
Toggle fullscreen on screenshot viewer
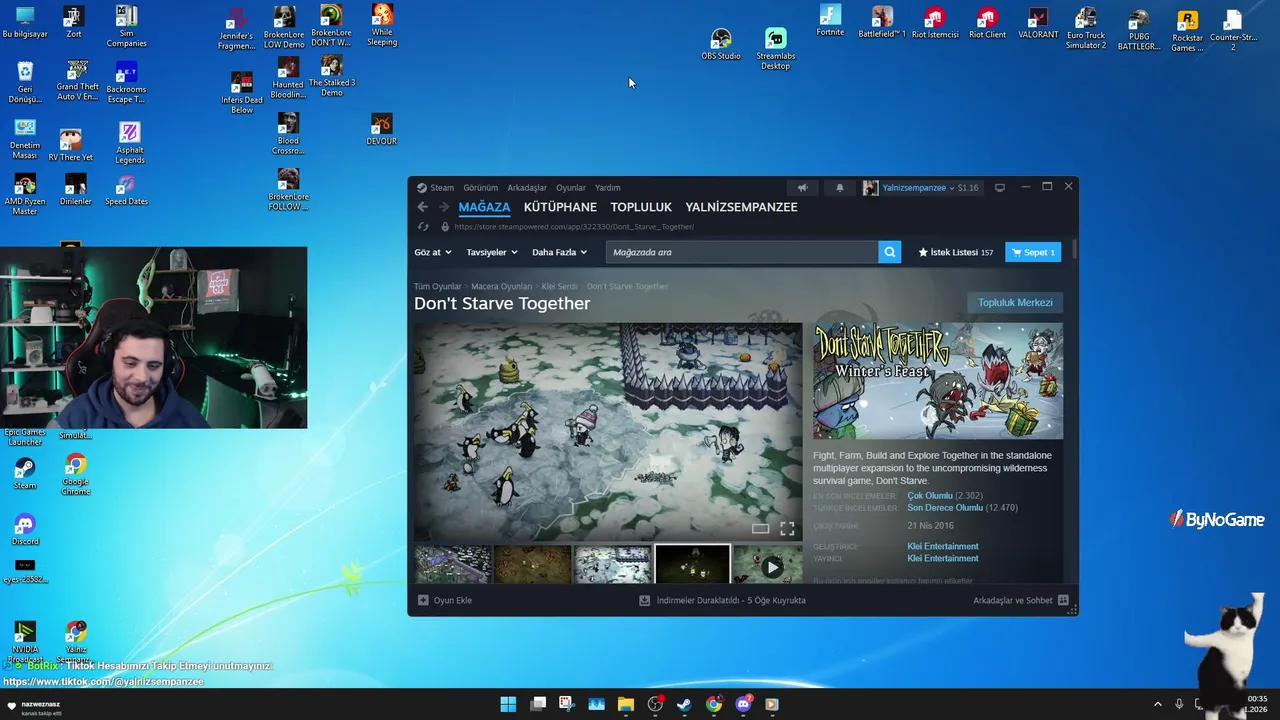[787, 528]
